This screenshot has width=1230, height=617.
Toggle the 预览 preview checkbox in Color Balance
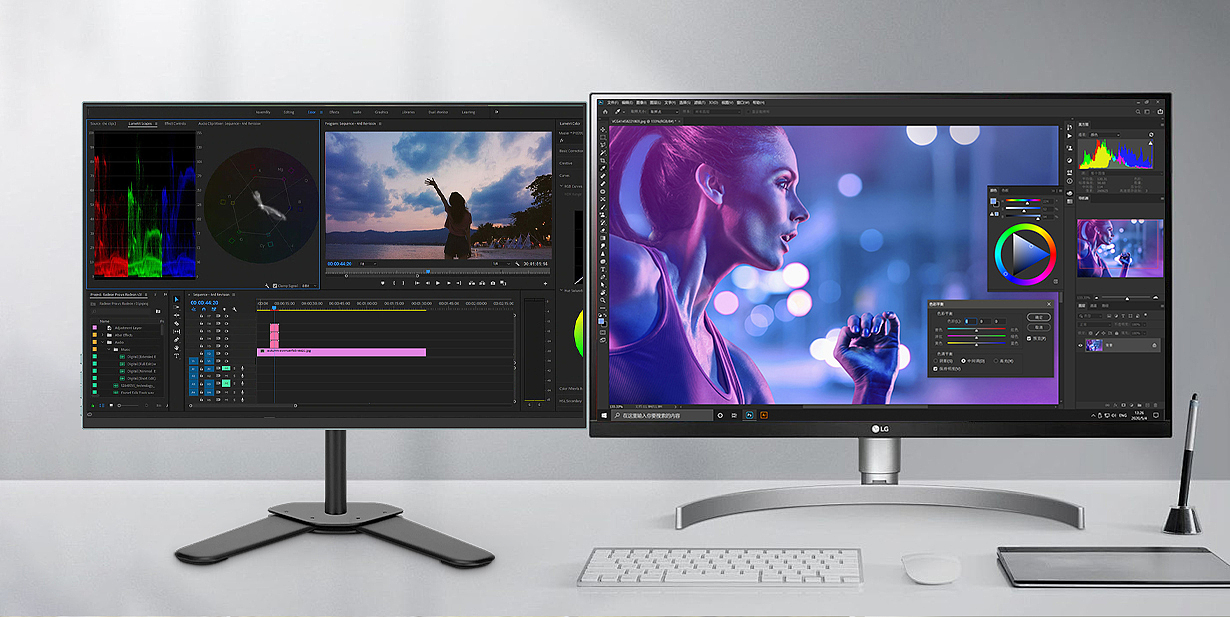[x=1029, y=338]
